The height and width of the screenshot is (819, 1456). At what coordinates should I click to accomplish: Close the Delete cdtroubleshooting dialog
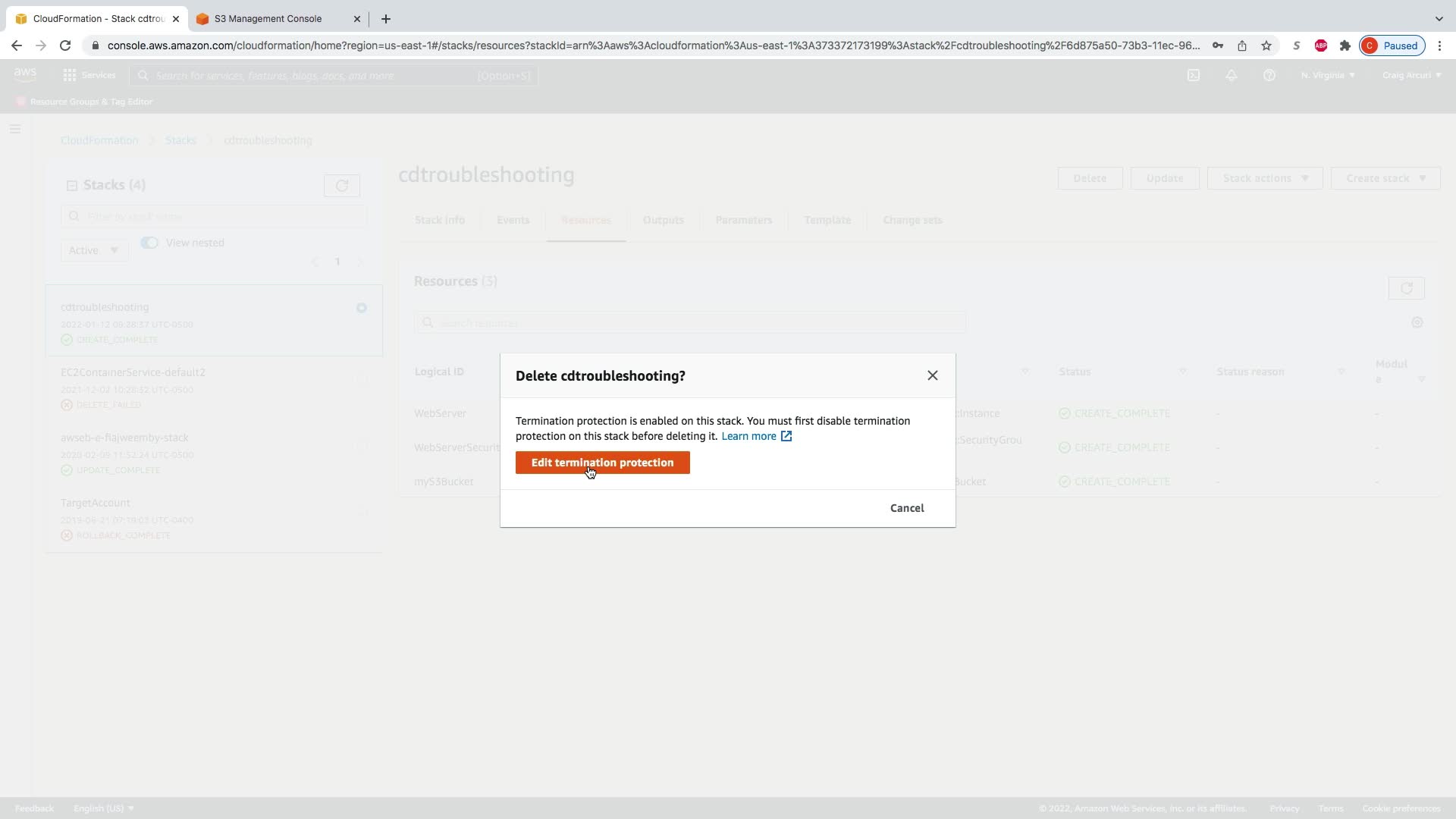pos(932,375)
